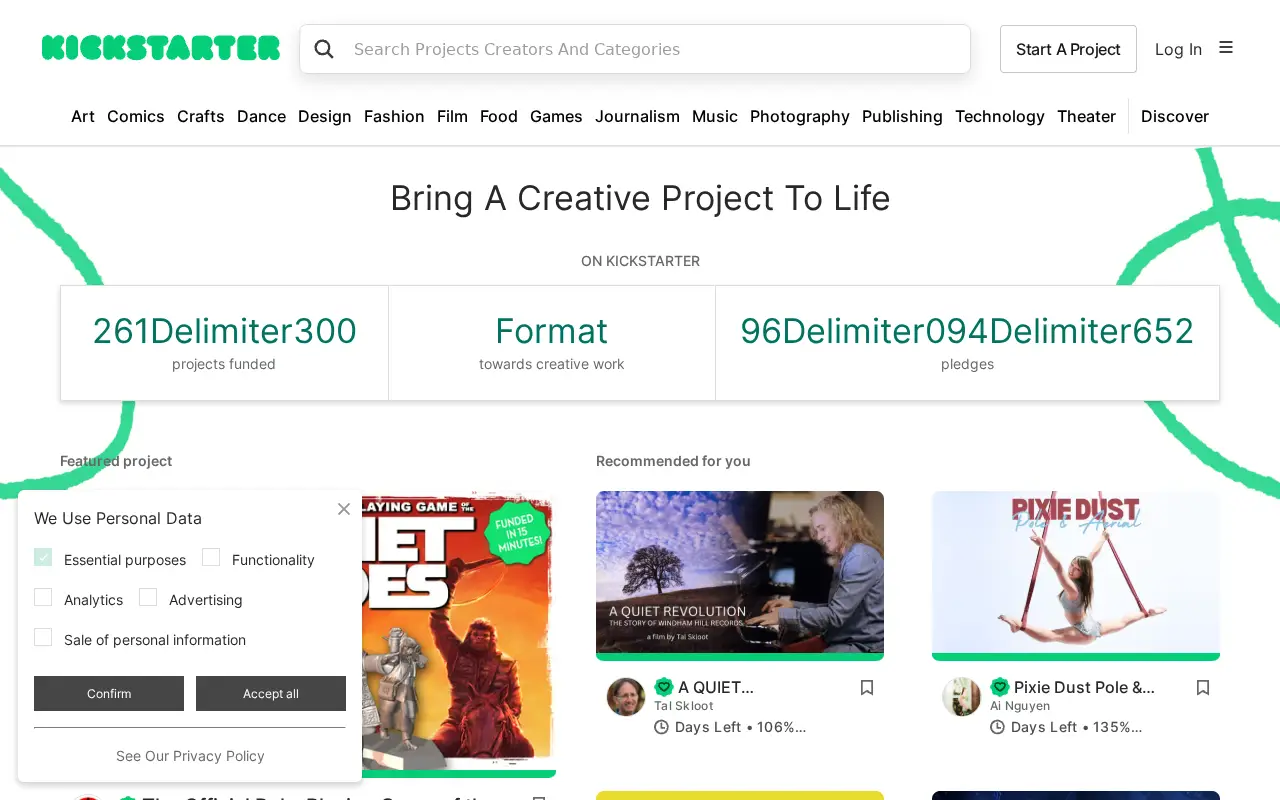Bookmark the Pixie Dust Pole project
The image size is (1280, 800).
pyautogui.click(x=1203, y=687)
